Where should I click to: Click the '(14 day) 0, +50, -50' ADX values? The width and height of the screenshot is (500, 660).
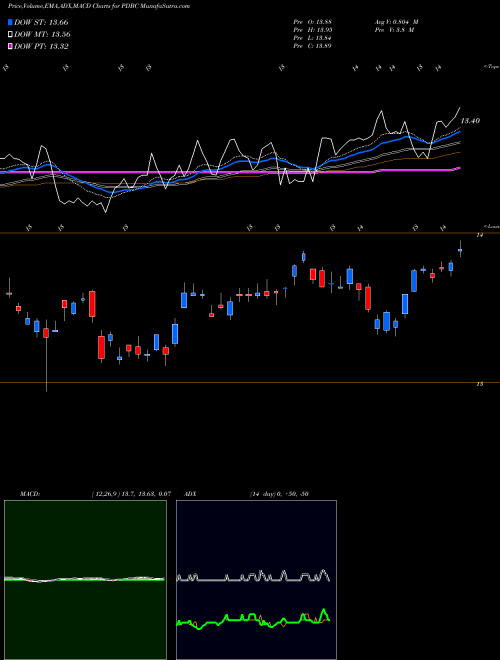[x=279, y=494]
